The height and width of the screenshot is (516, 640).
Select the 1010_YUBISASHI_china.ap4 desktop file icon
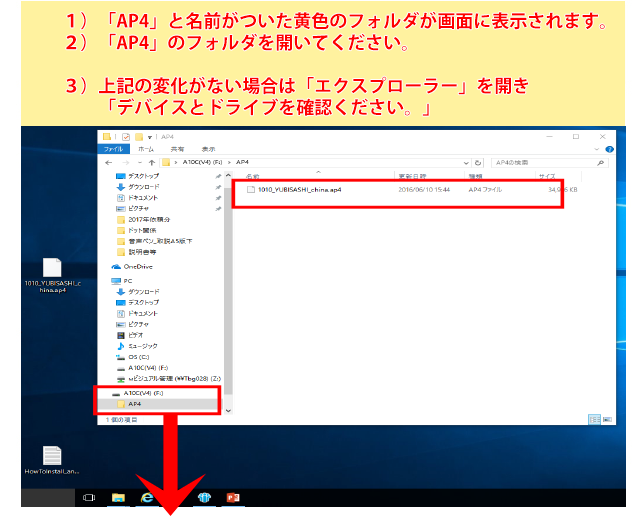pos(52,270)
